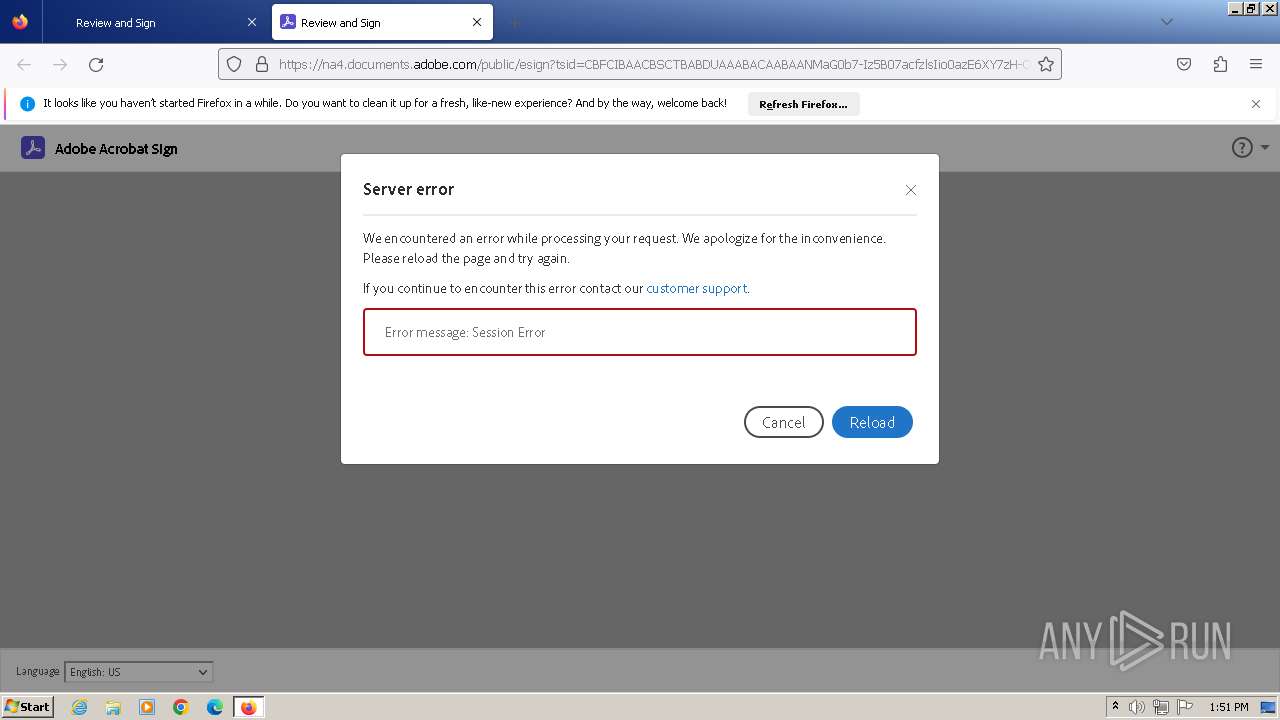Click the tracking protection shield icon

point(234,64)
